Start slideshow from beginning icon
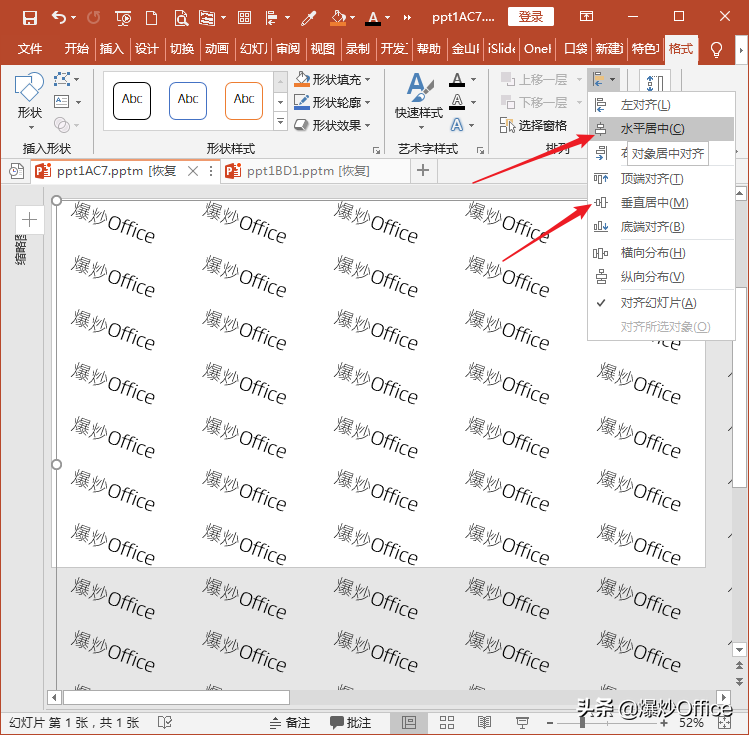Screen dimensions: 749x735 point(123,19)
